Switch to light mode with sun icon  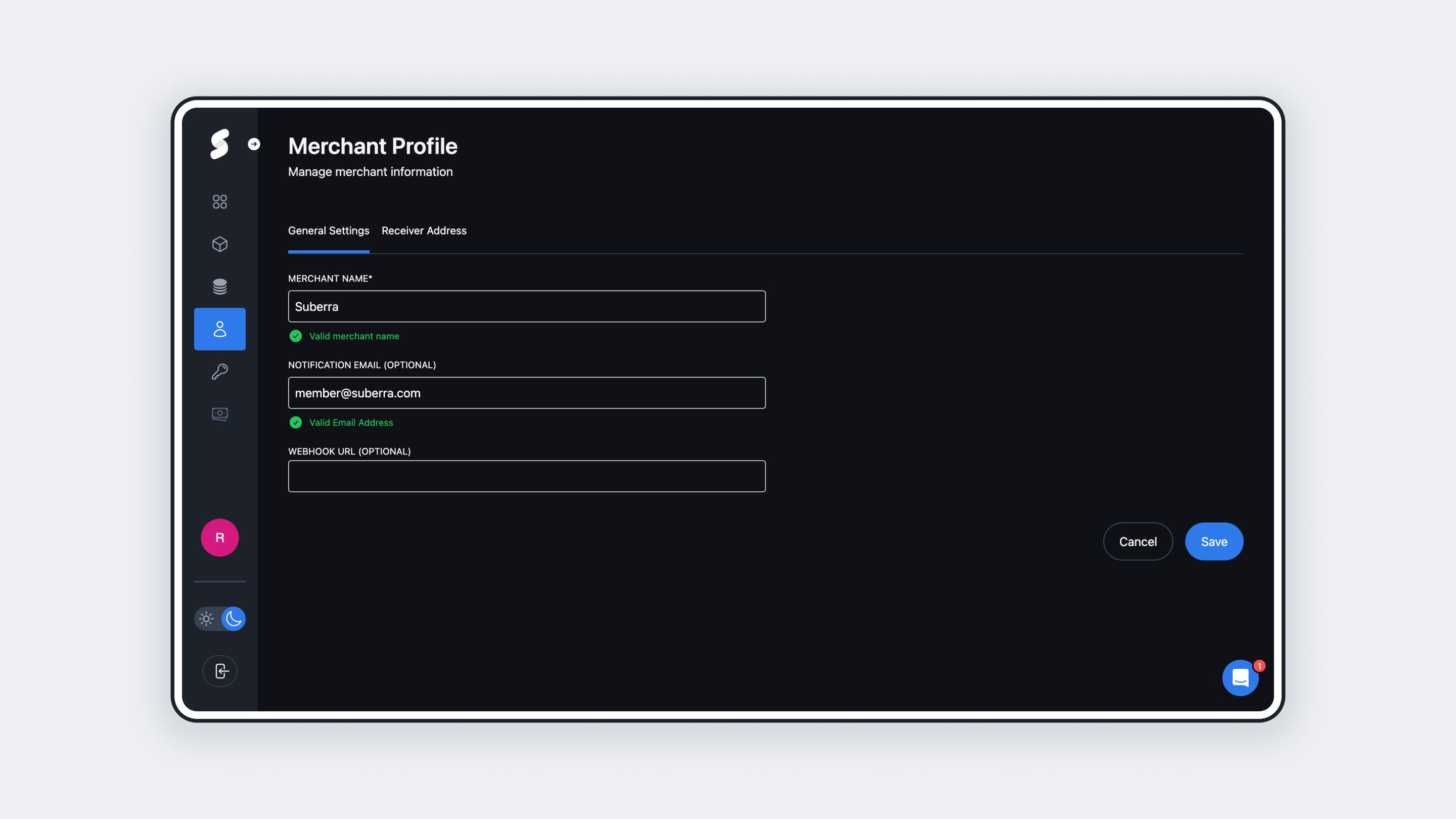click(x=206, y=618)
